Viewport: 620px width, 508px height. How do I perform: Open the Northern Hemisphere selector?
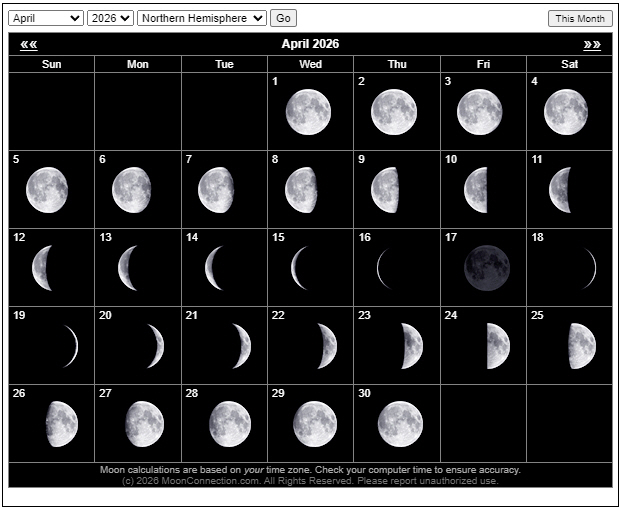click(x=202, y=18)
